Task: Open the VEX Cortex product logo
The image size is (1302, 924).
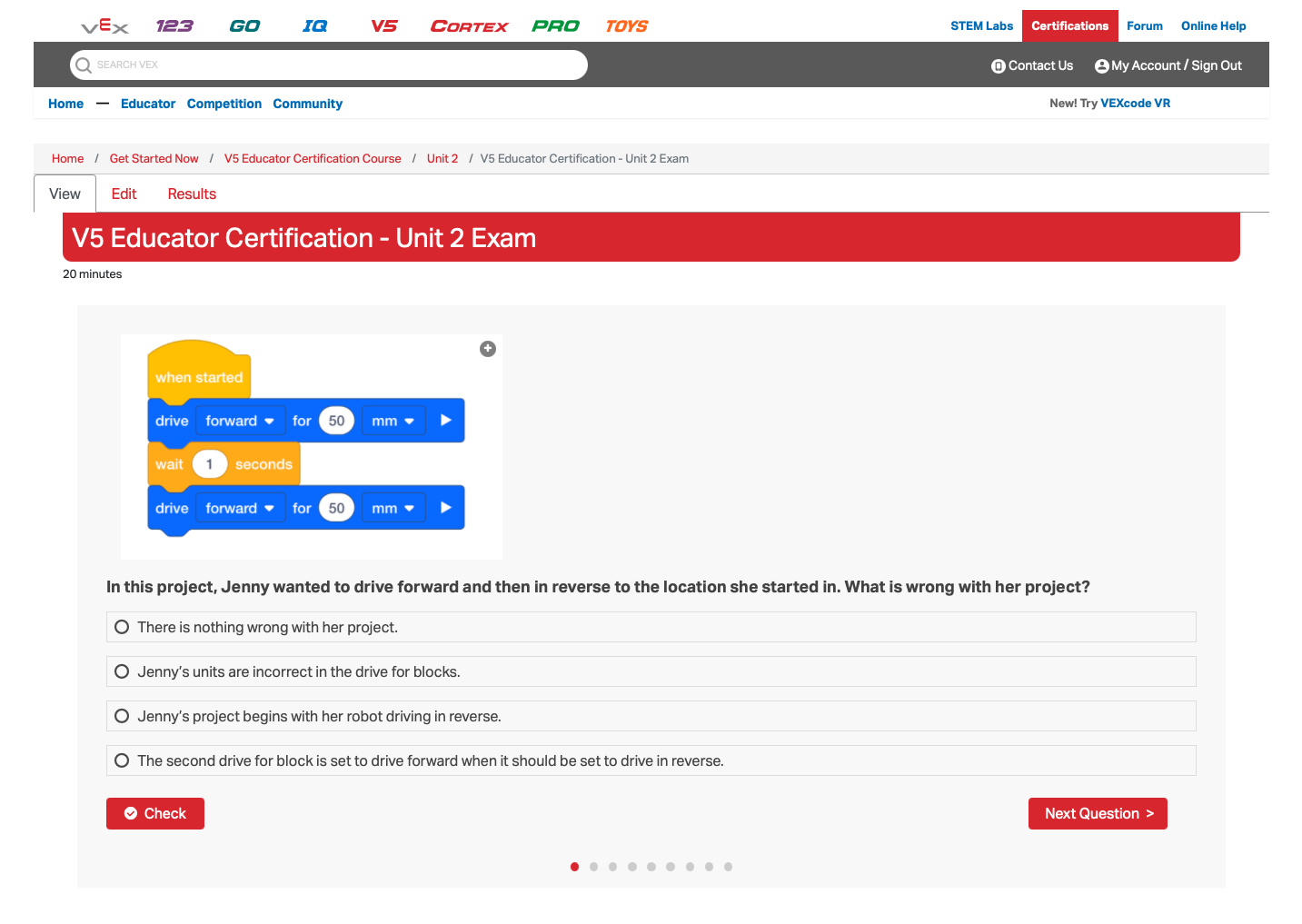Action: 469,26
